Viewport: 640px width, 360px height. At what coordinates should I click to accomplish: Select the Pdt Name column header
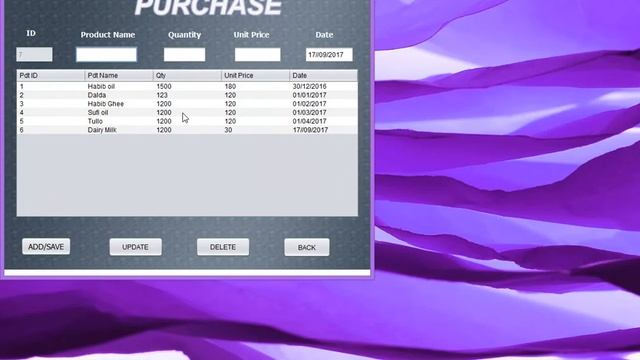pyautogui.click(x=119, y=76)
